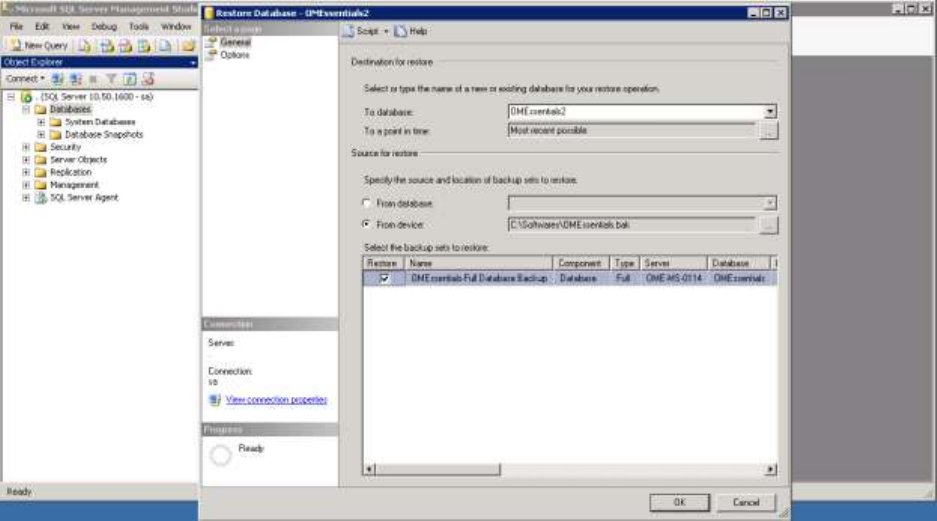Open the View menu
Viewport: 937px width, 521px height.
(71, 26)
